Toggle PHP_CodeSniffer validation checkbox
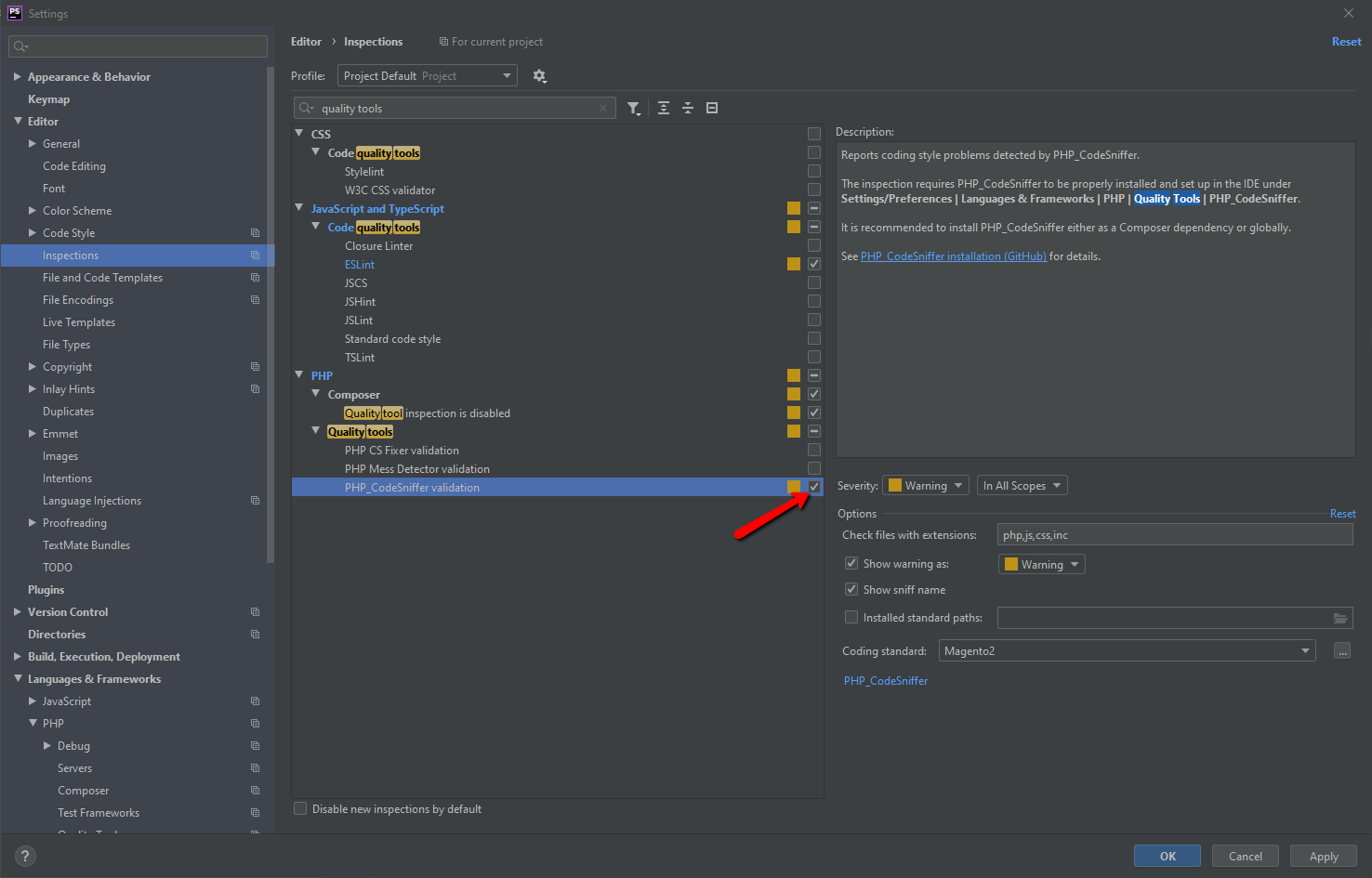 (x=814, y=487)
